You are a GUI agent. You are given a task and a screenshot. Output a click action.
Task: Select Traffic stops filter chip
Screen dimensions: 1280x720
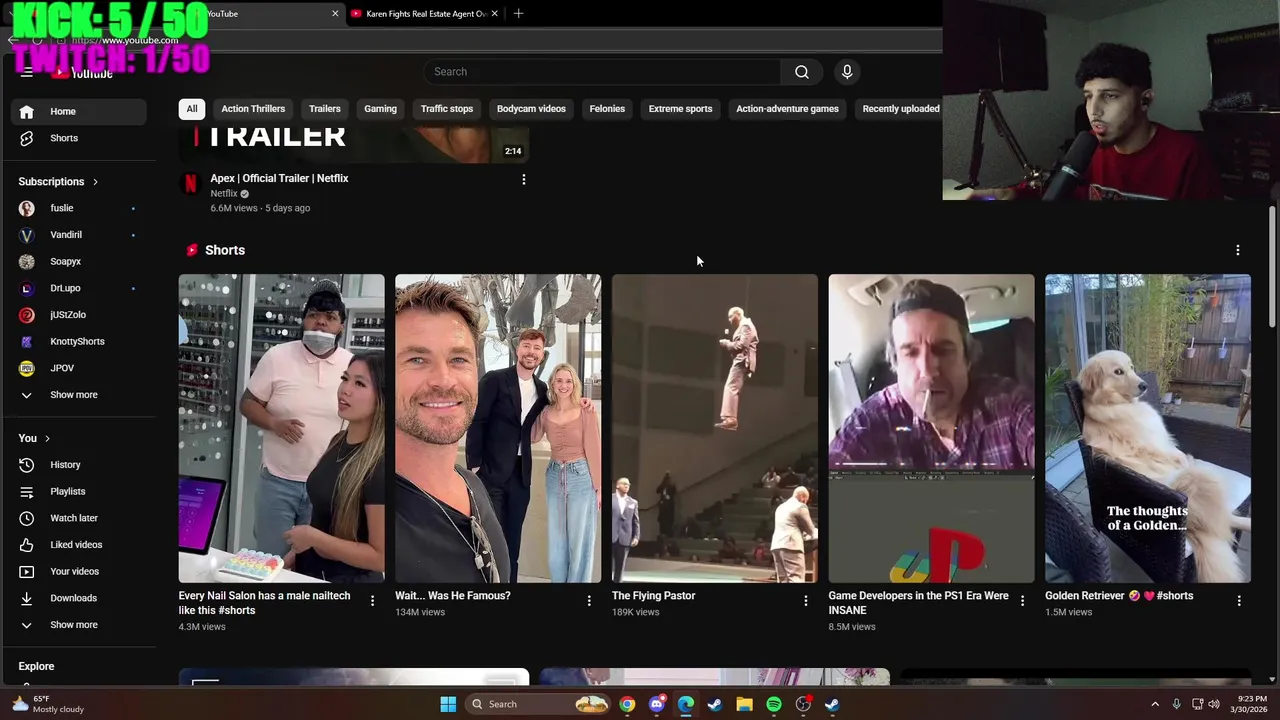[447, 109]
